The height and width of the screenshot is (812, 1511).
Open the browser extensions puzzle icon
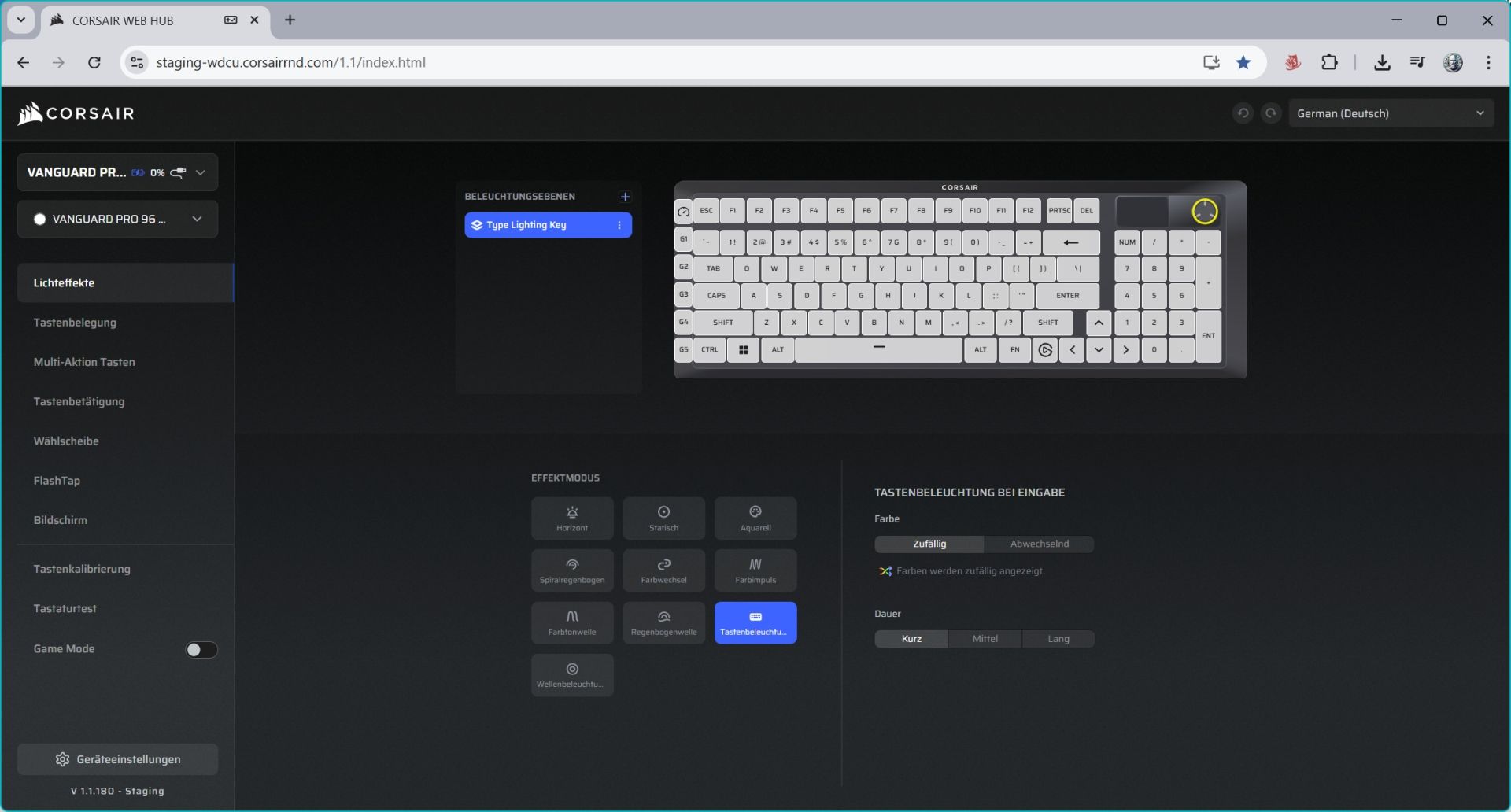click(1329, 63)
